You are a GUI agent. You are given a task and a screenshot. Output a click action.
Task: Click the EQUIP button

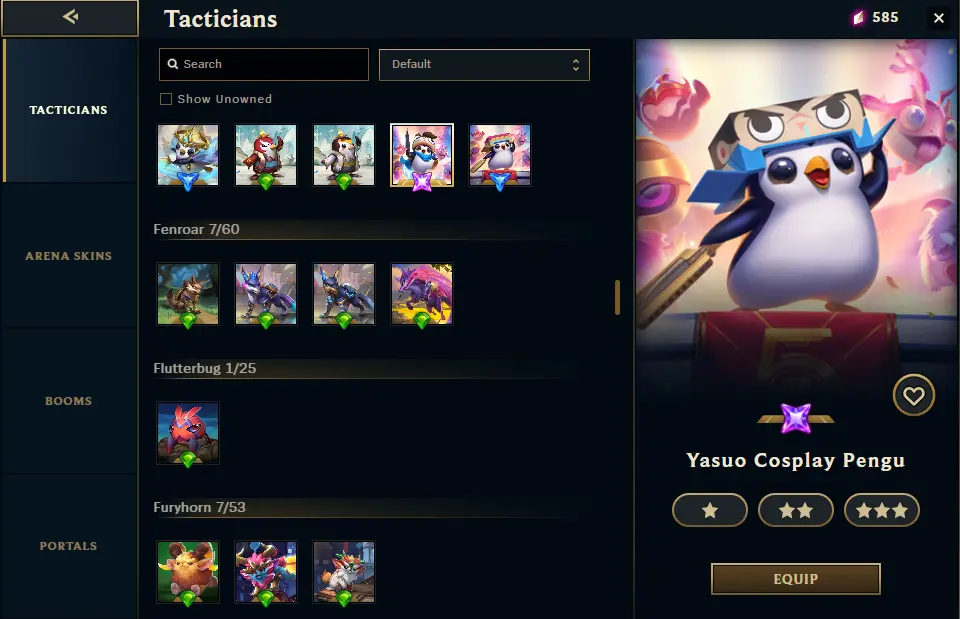coord(795,579)
